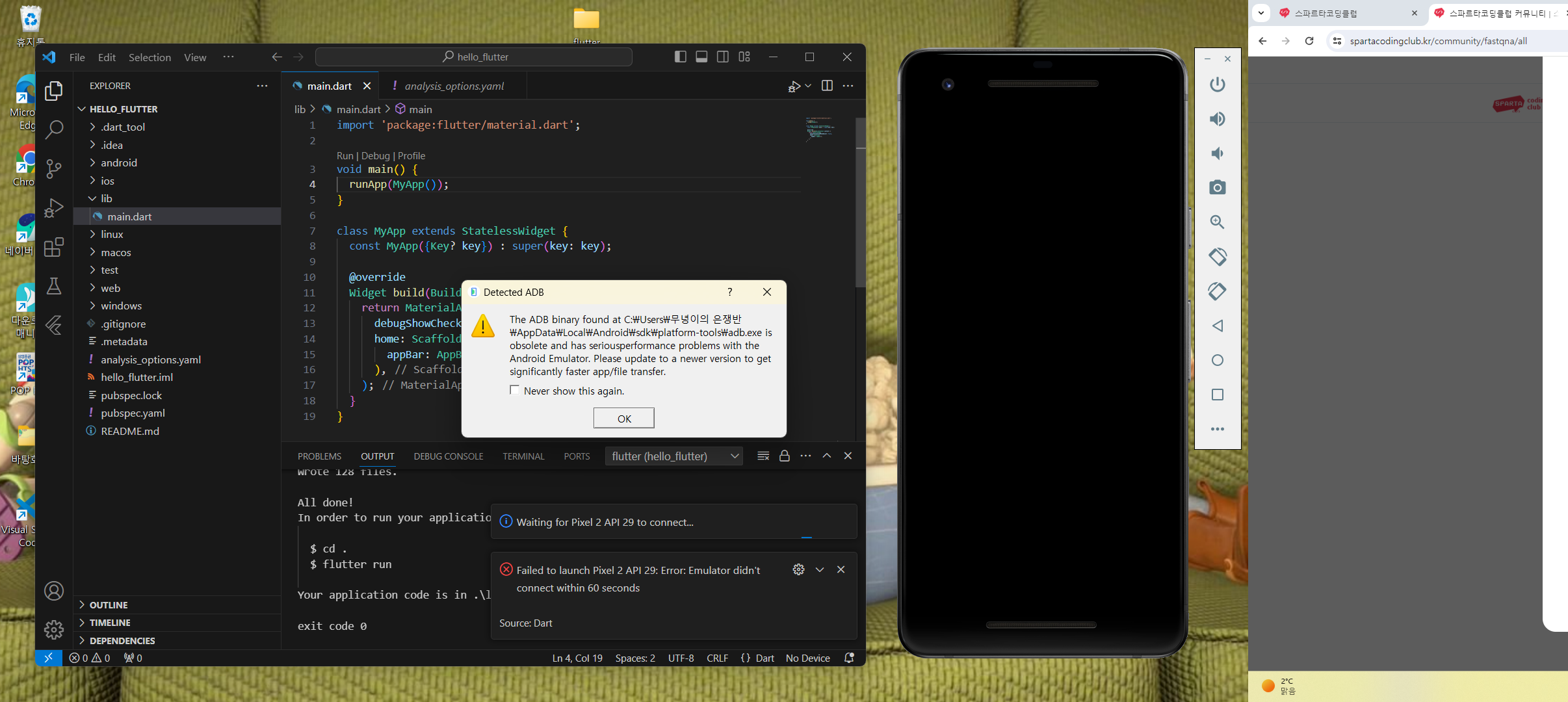Raise the emulator volume
Image resolution: width=1568 pixels, height=702 pixels.
(x=1218, y=119)
